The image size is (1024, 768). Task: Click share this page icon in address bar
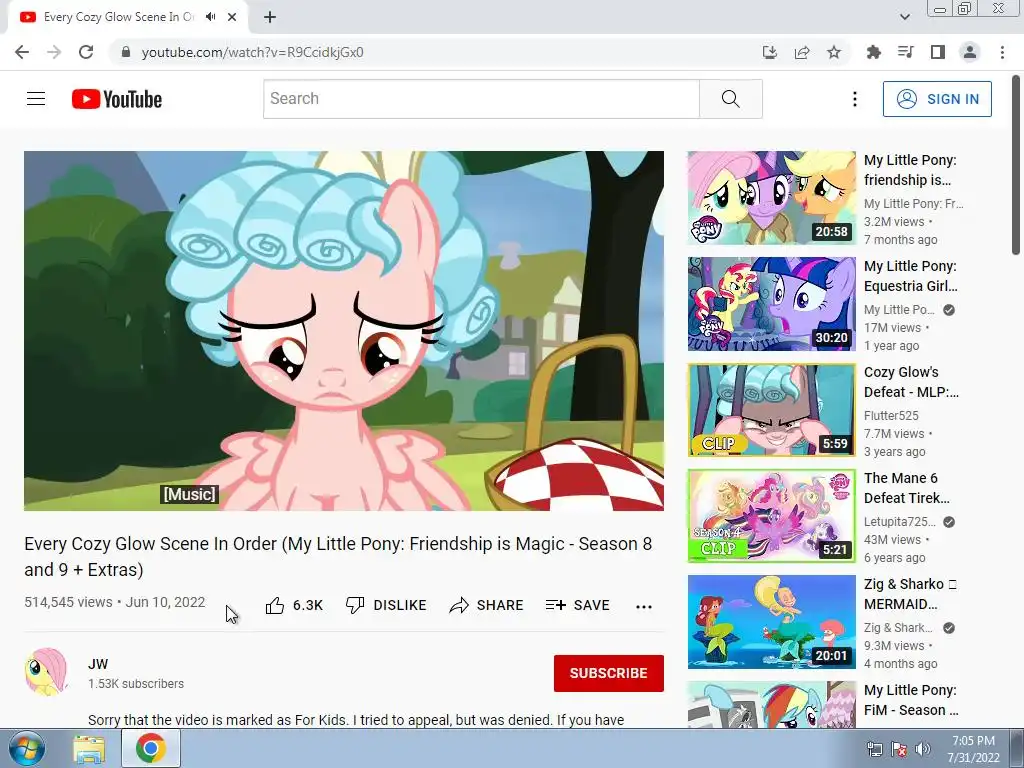point(802,52)
